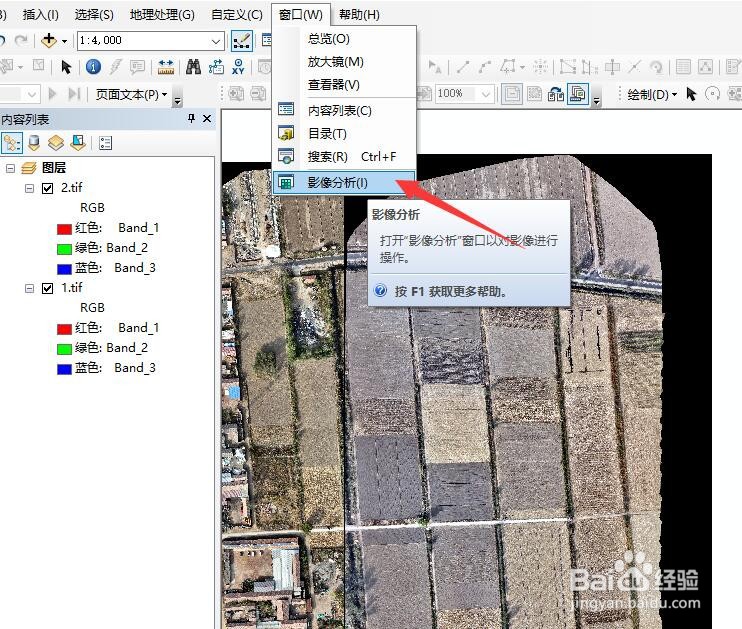Viewport: 742px width, 629px height.
Task: Click the Toggle Draft Mode layout icon
Action: [512, 94]
